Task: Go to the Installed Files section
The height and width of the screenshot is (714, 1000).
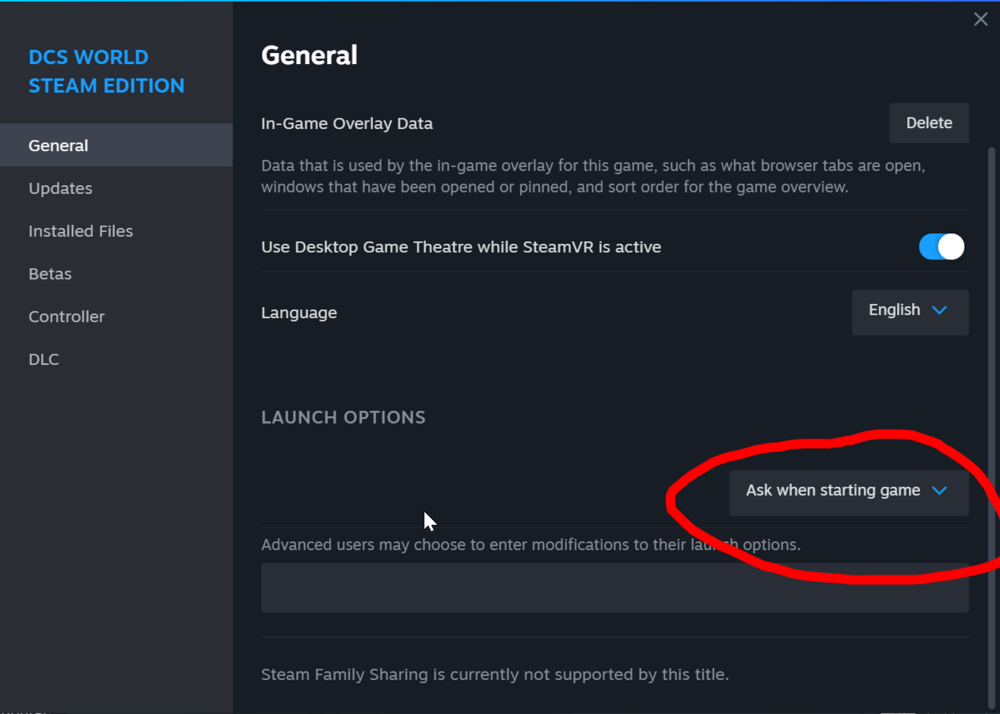Action: click(x=80, y=231)
